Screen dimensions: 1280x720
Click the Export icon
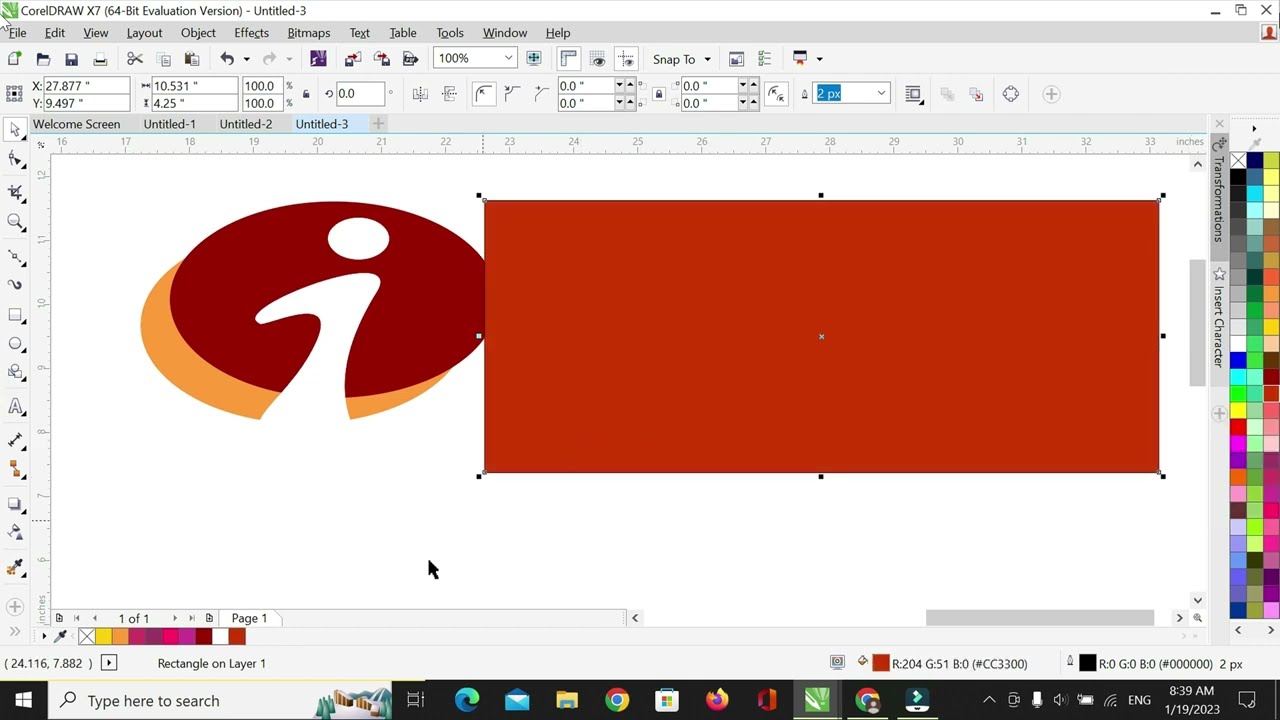click(381, 59)
